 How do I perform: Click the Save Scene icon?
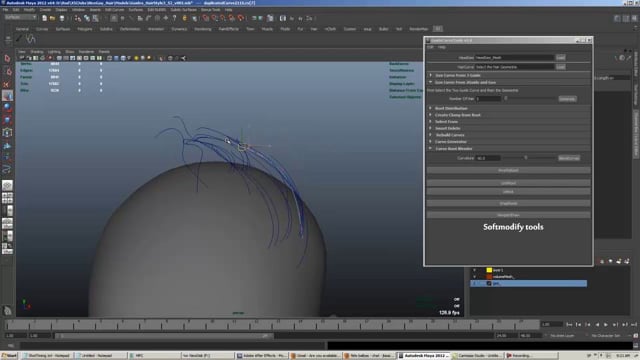tap(62, 18)
